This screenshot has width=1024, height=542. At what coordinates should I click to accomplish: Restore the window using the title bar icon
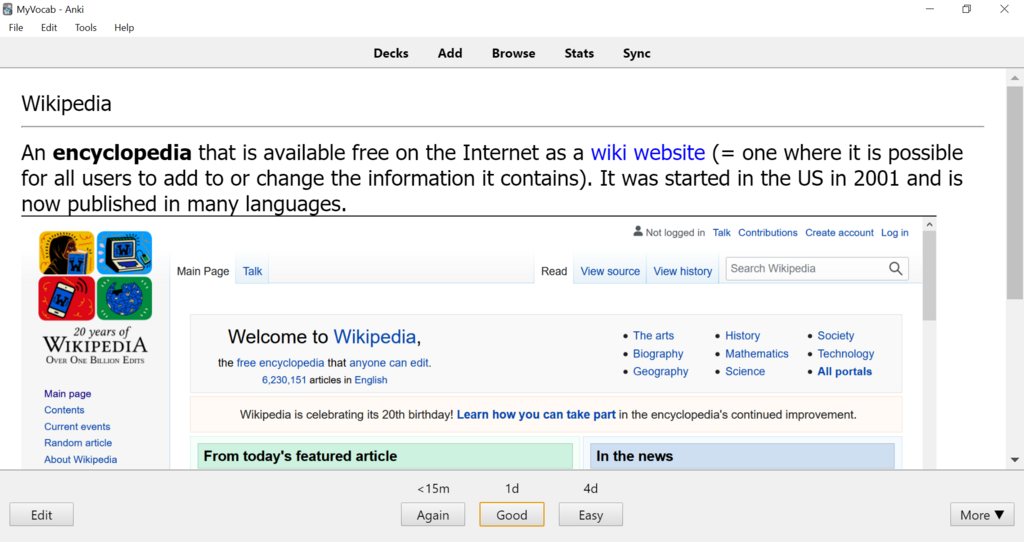[x=967, y=9]
